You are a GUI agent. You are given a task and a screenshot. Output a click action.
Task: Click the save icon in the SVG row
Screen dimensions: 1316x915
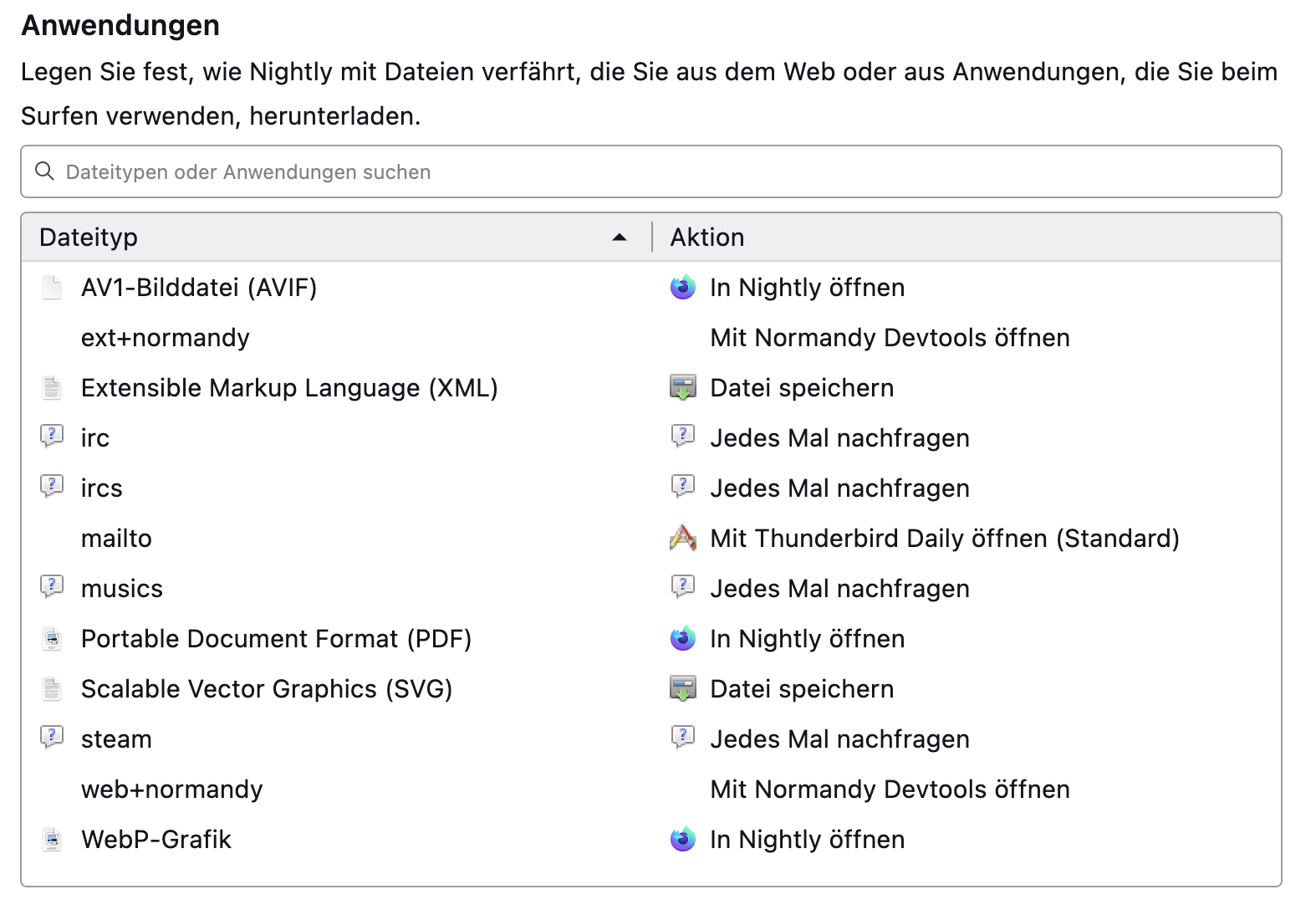click(683, 689)
